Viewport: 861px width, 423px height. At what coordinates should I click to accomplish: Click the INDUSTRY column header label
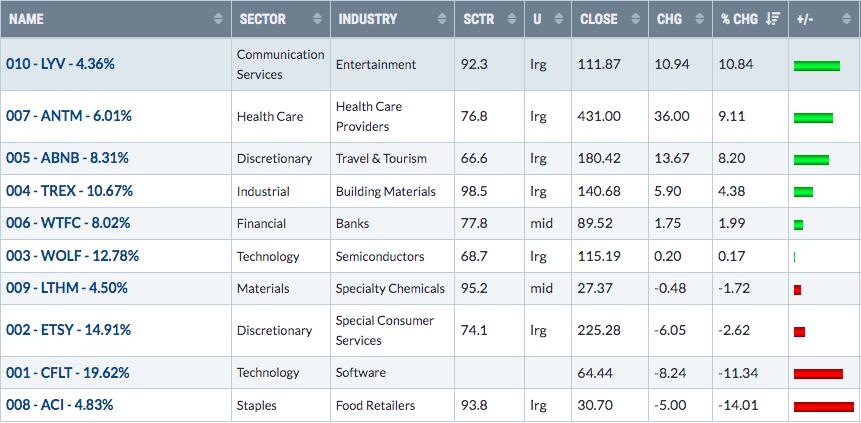point(367,19)
